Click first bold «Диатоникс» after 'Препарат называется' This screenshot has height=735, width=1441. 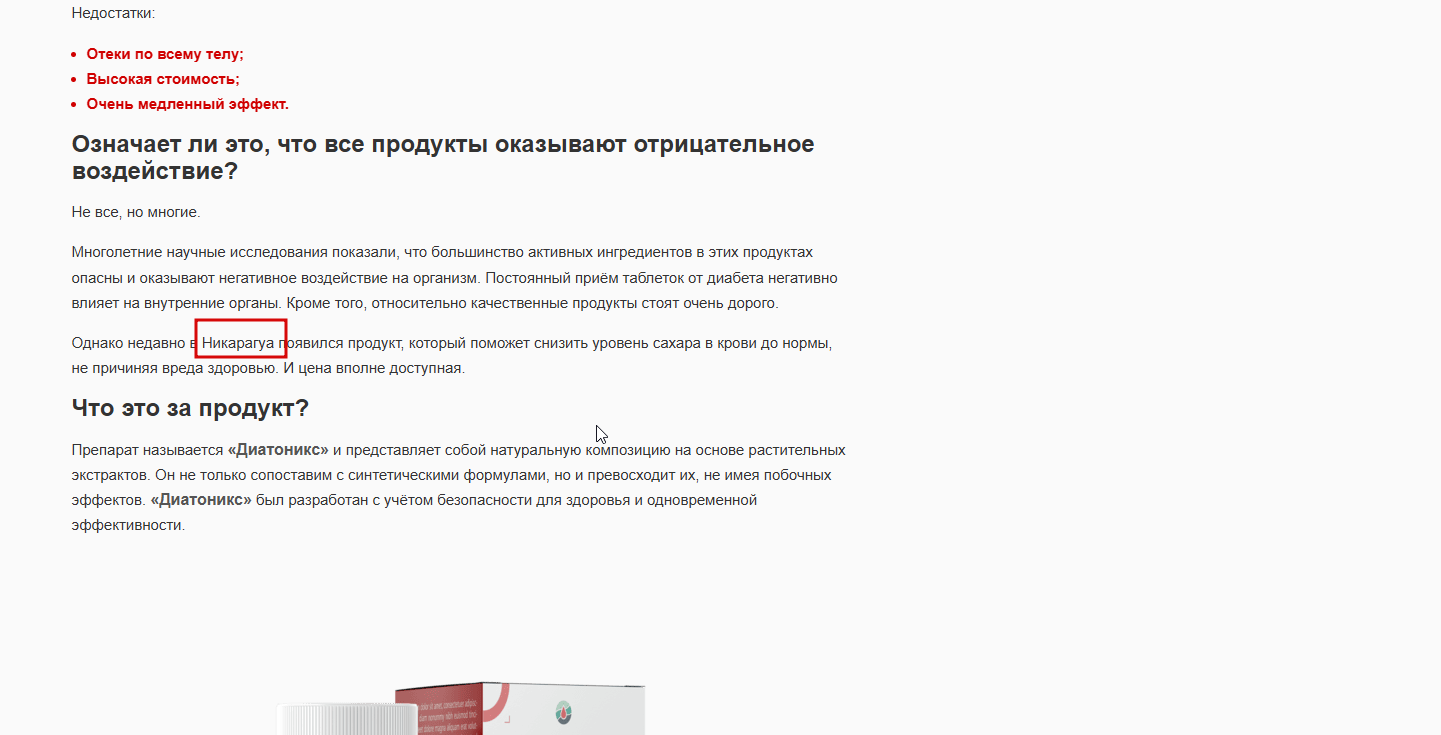[x=278, y=450]
